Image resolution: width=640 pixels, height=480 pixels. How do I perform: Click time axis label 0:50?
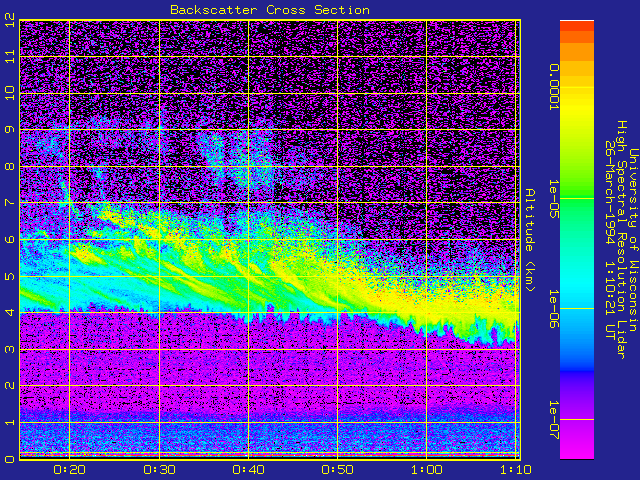(x=337, y=470)
